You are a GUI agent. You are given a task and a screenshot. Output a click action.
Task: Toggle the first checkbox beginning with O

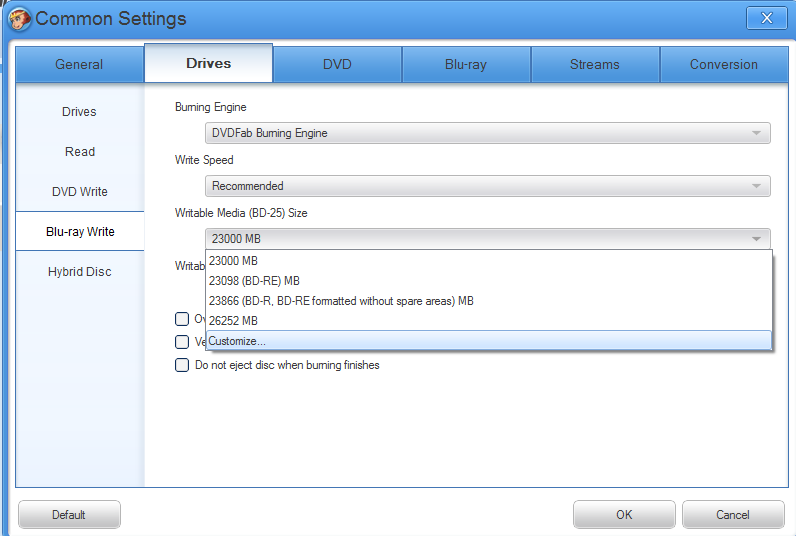[182, 319]
